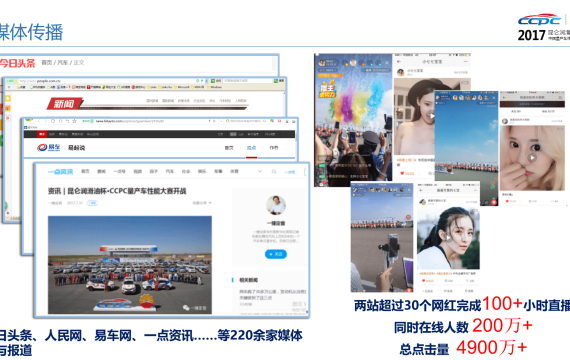The image size is (570, 360).
Task: Select 首页 in the 一点资讯 navigation
Action: [85, 171]
